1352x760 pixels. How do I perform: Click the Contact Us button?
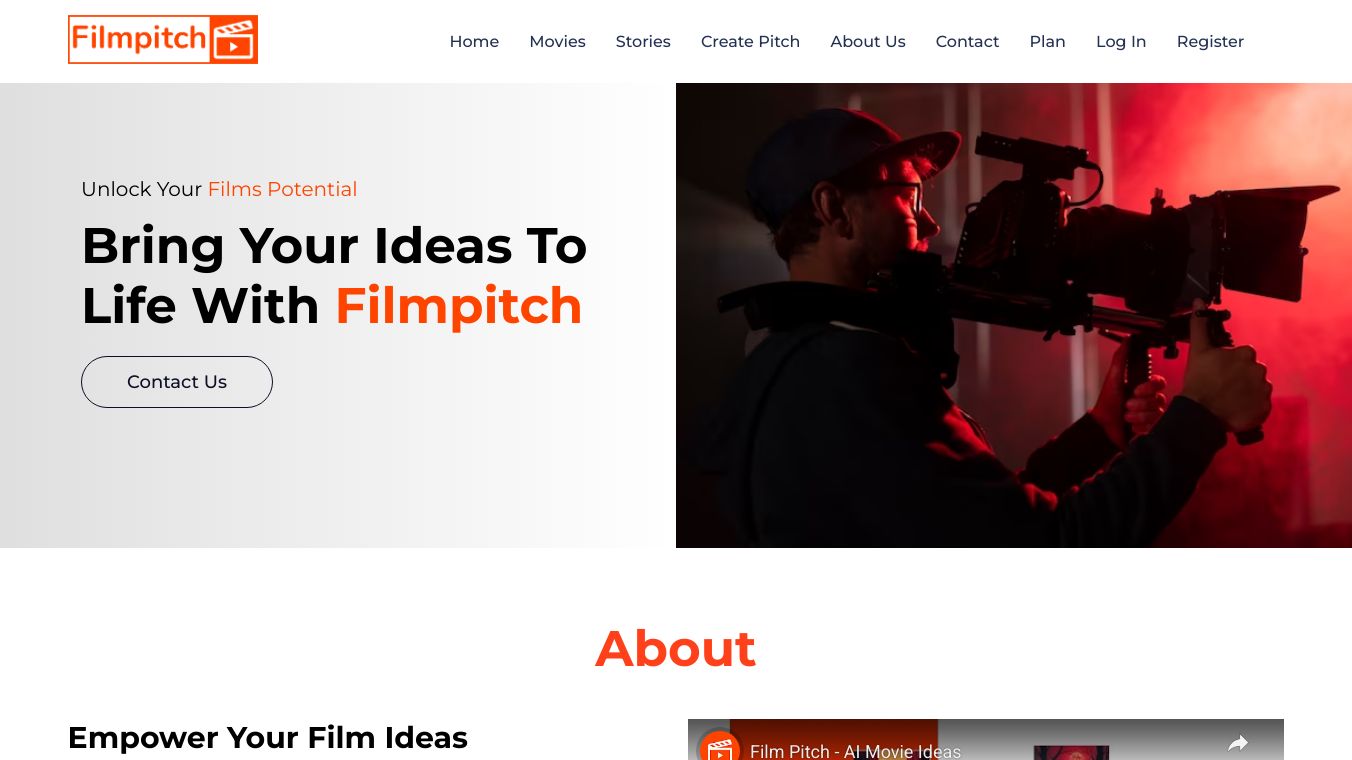point(177,382)
